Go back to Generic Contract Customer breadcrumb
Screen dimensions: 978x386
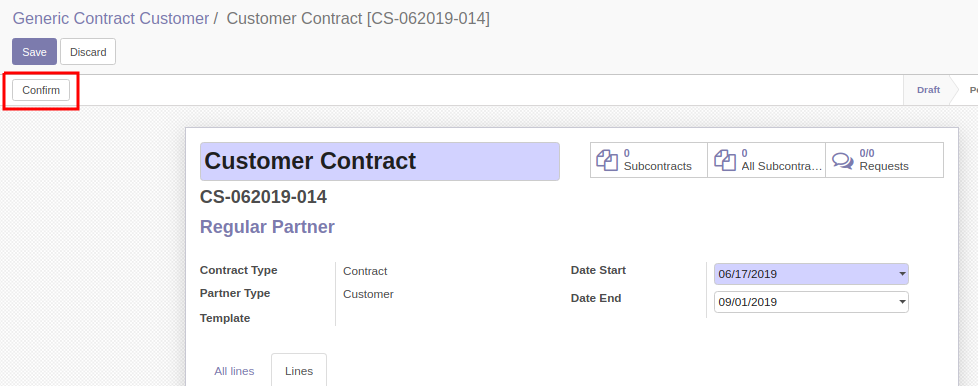coord(111,18)
